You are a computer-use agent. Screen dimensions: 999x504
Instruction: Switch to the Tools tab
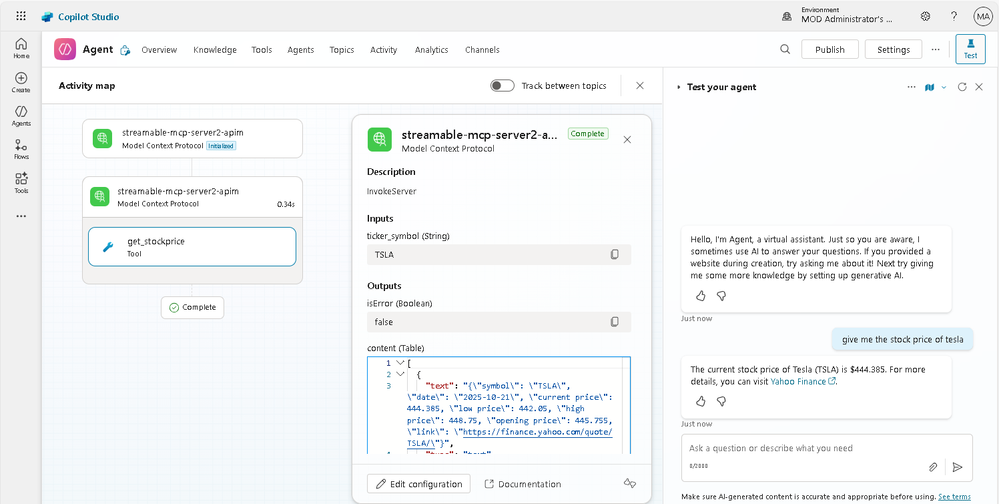pos(262,50)
